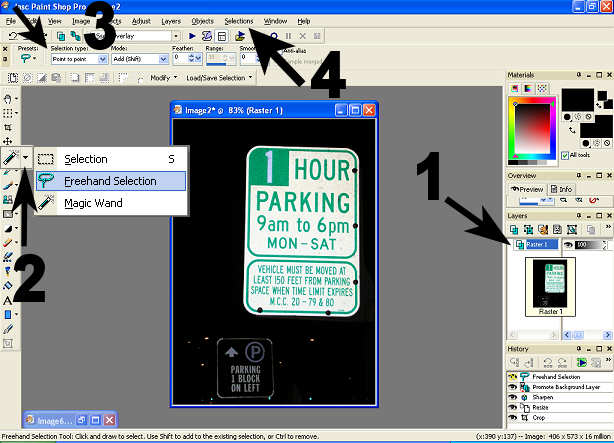
Task: Select the Crop tool in toolbox
Action: (x=7, y=127)
